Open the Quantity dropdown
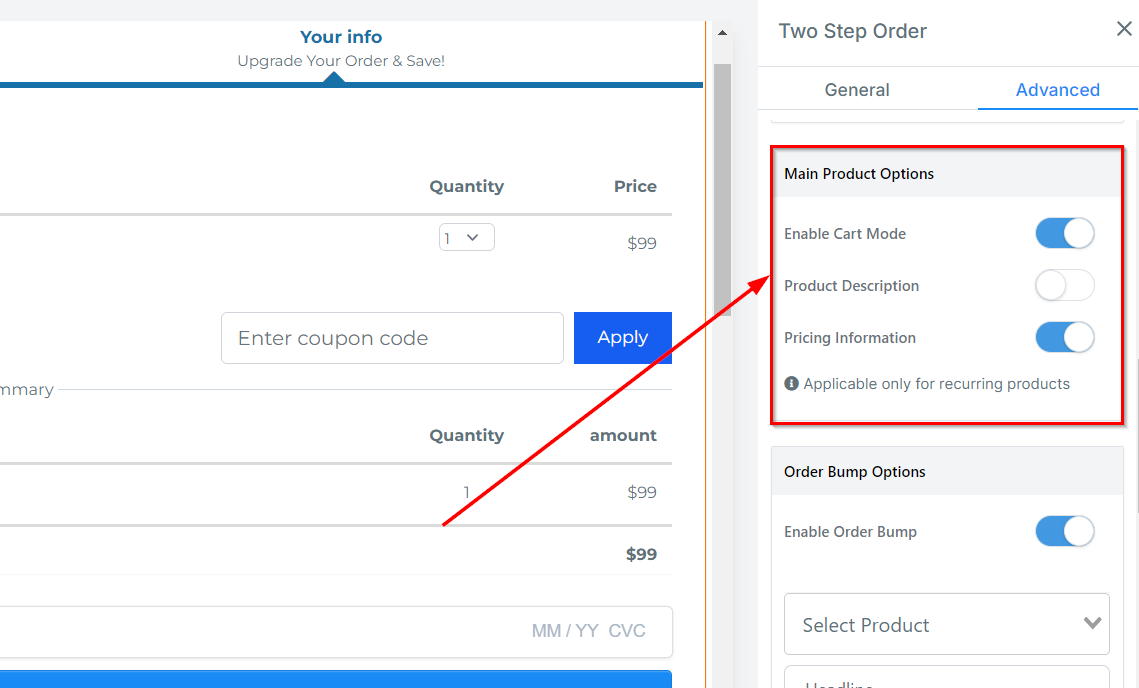Image resolution: width=1139 pixels, height=688 pixels. [466, 238]
